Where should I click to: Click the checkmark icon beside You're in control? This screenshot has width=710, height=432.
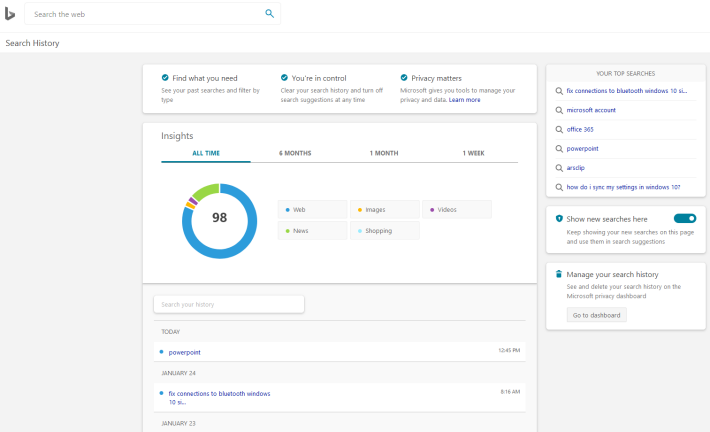[x=284, y=77]
